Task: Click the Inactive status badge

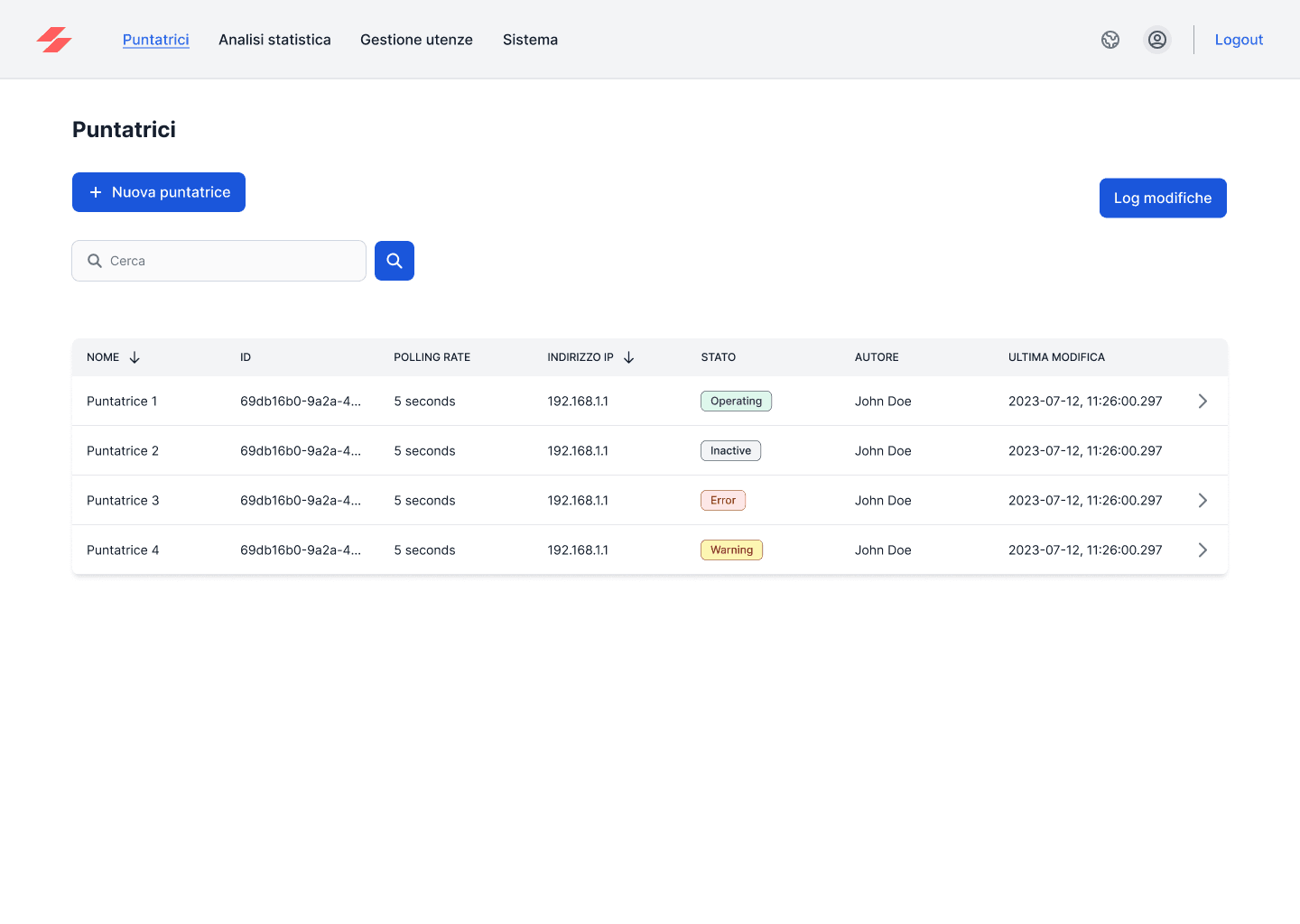Action: click(x=730, y=451)
